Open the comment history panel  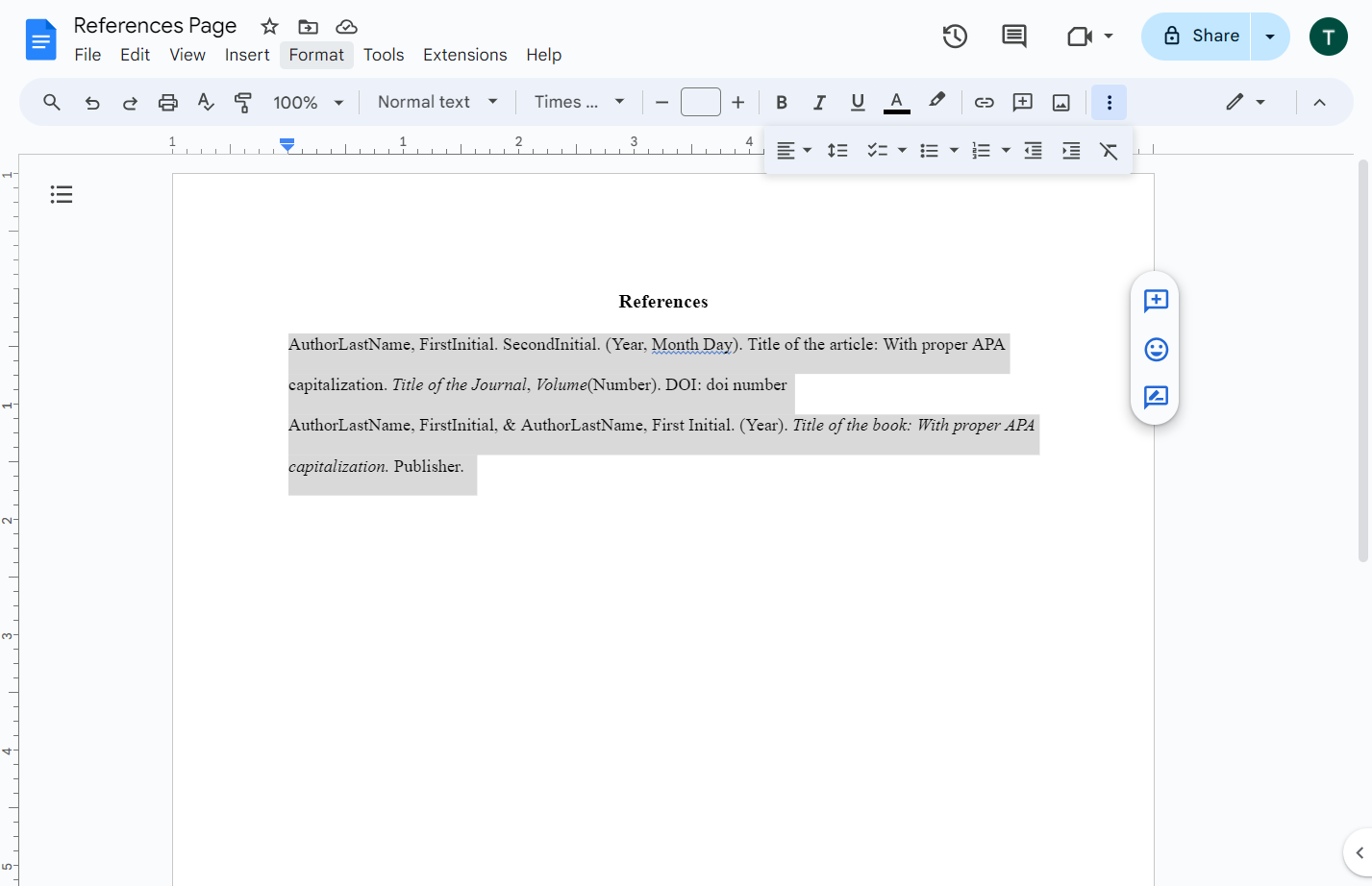[x=1014, y=37]
